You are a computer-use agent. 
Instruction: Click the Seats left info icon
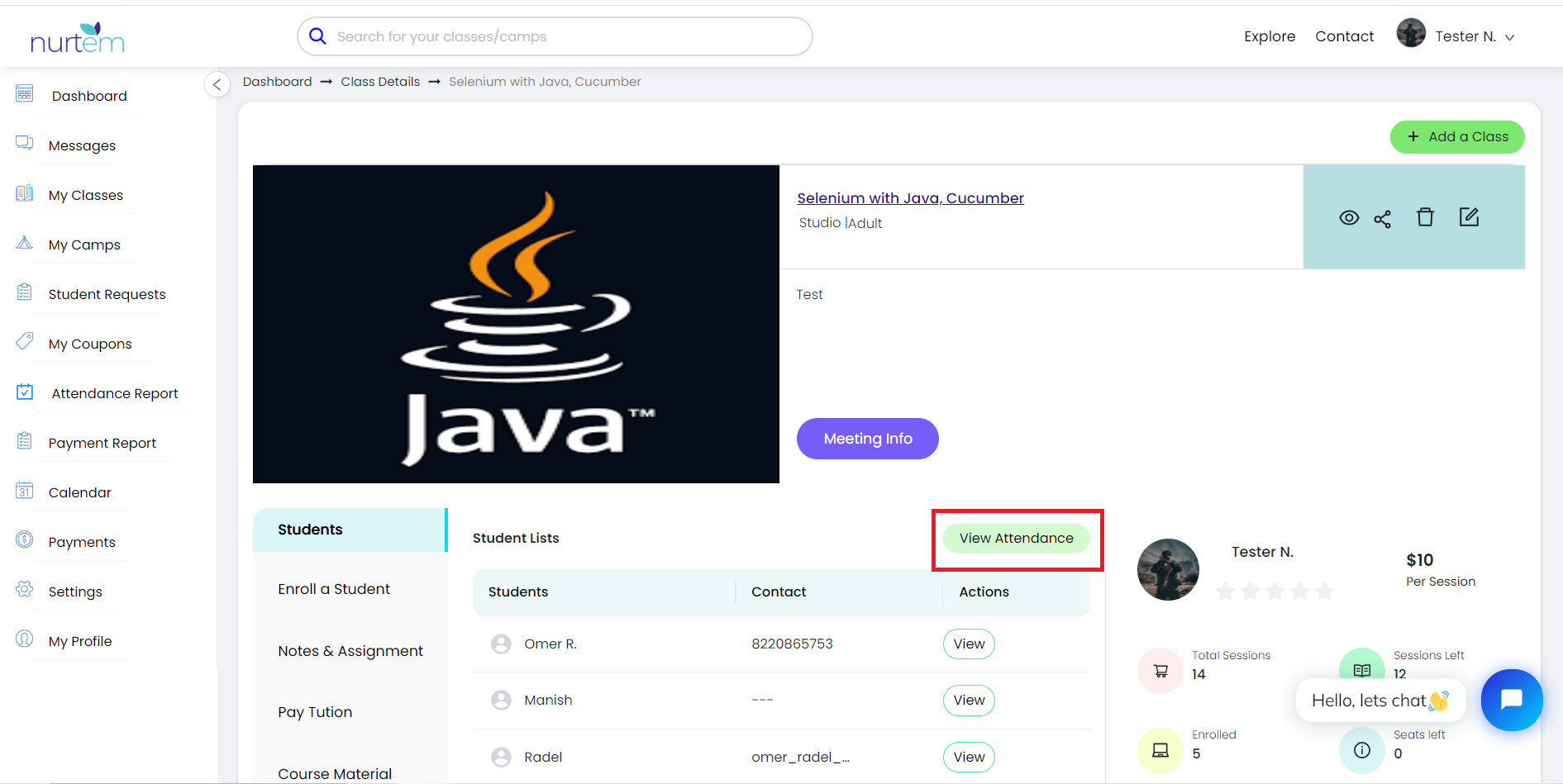pos(1361,750)
